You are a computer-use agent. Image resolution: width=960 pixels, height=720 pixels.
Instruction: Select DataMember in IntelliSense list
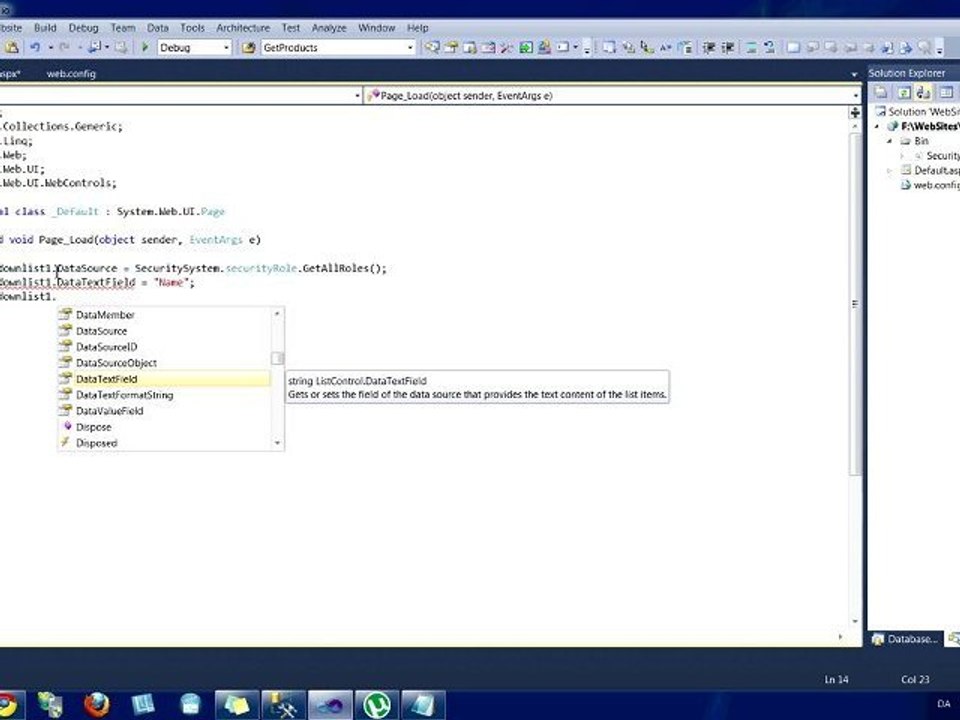(x=164, y=315)
